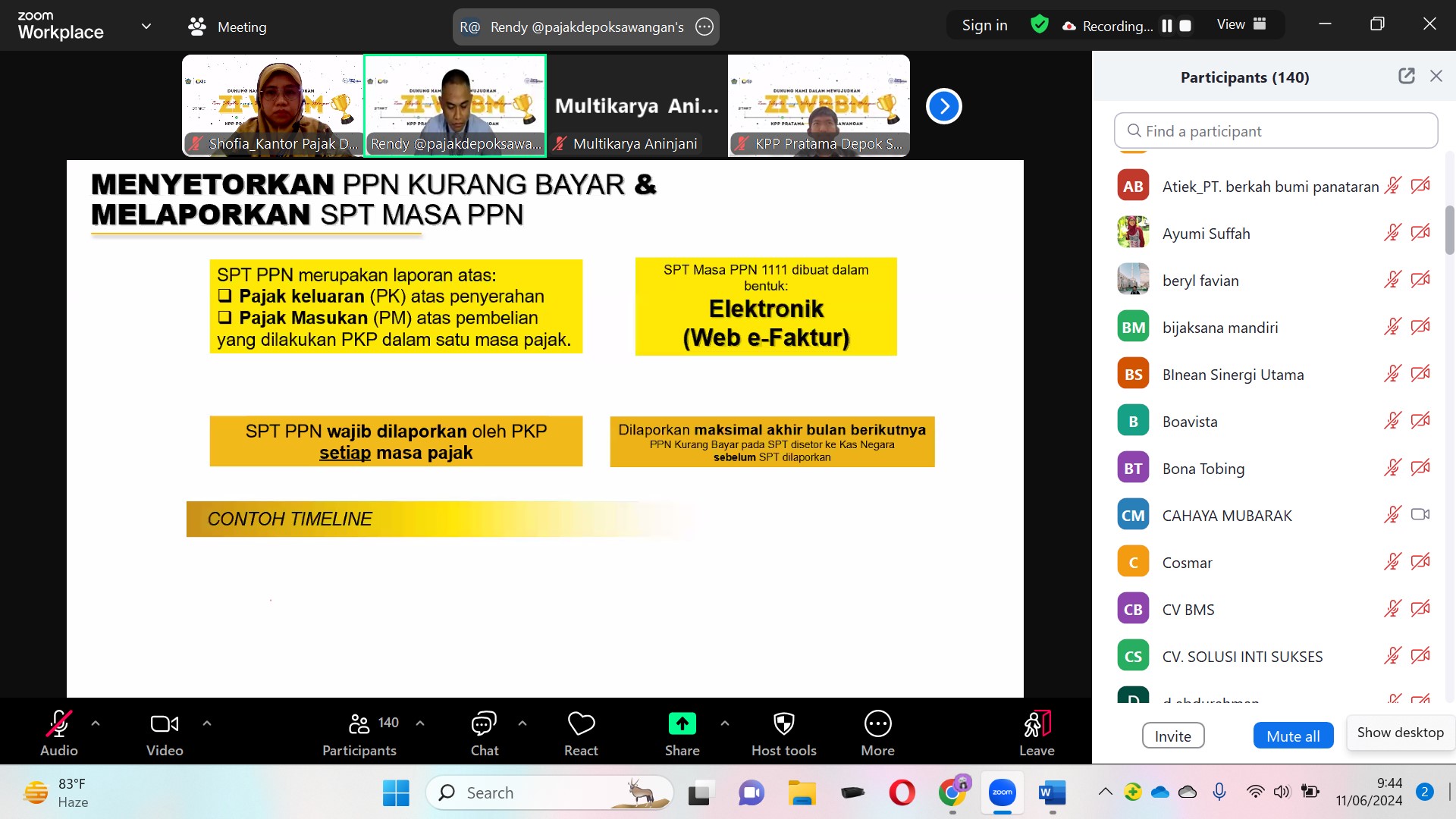Click the Invite button

coord(1172,736)
